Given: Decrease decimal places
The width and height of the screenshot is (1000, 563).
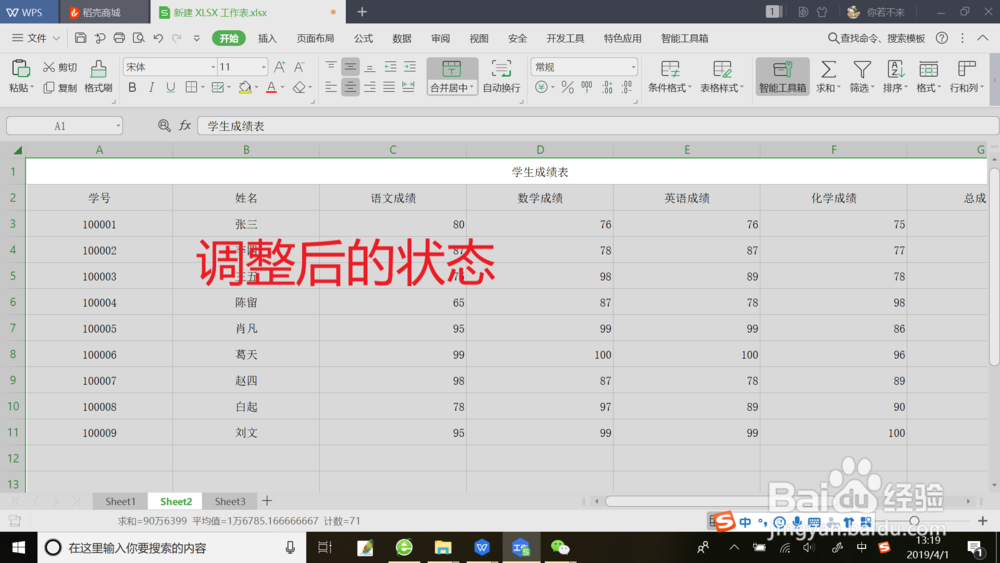Looking at the screenshot, I should click(x=627, y=87).
